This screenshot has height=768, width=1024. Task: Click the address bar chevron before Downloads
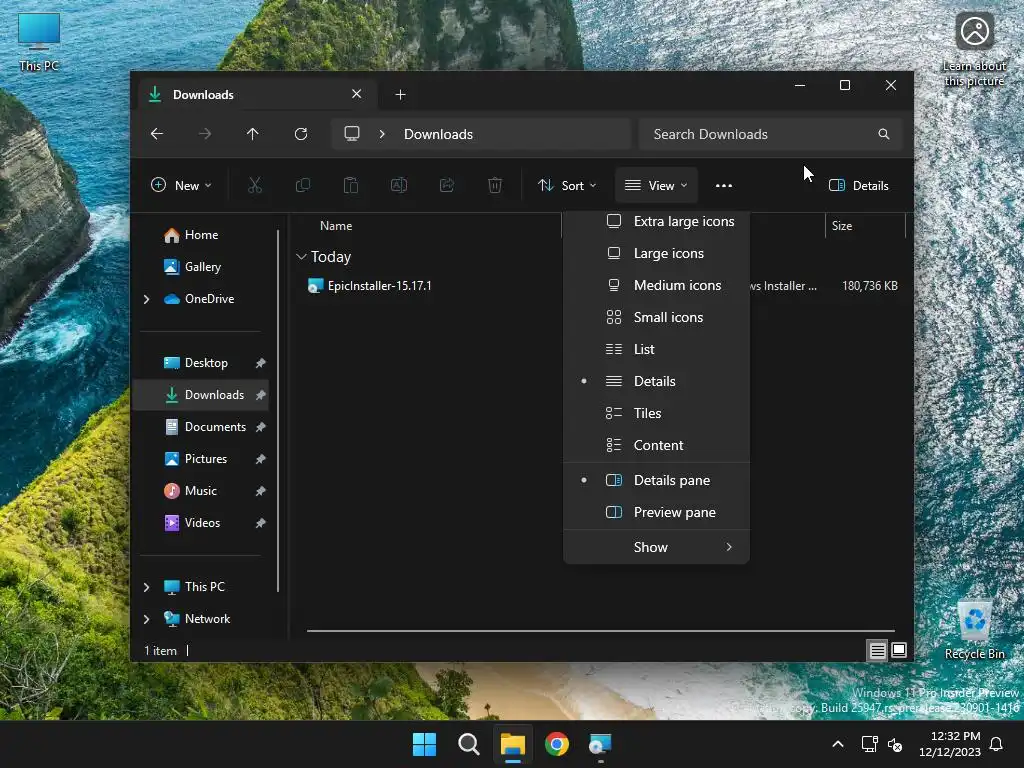[382, 134]
